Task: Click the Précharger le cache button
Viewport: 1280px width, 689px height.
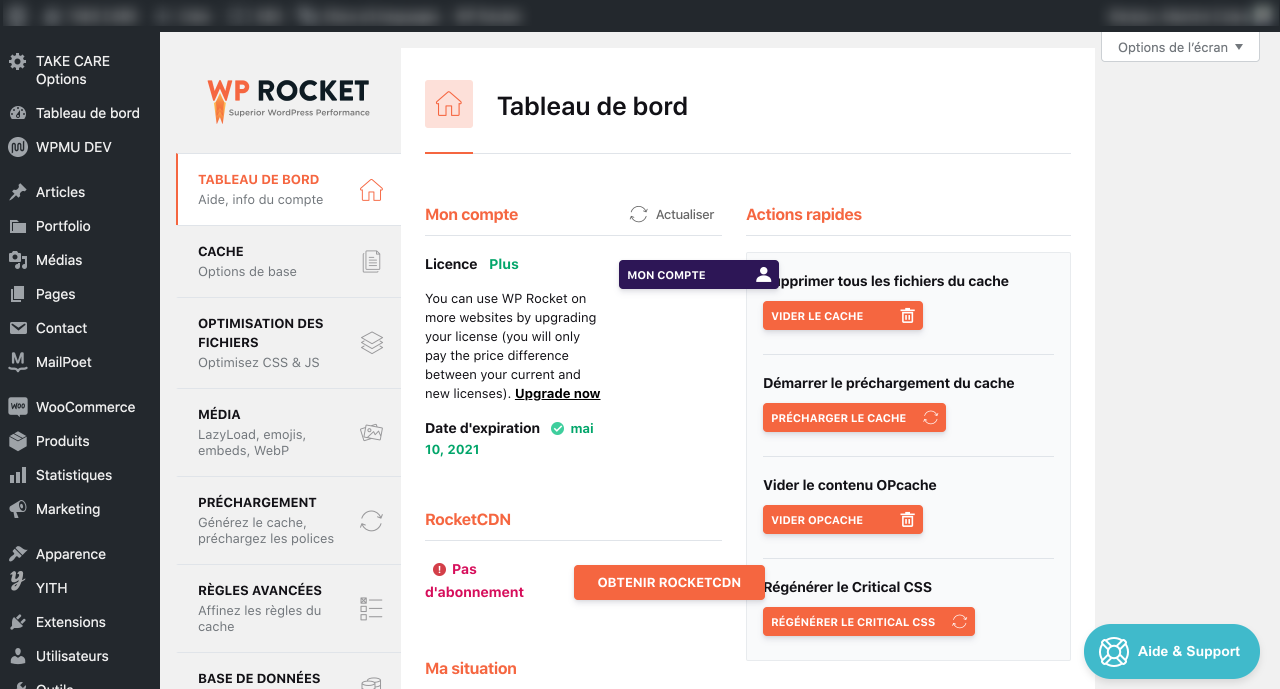Action: point(853,418)
